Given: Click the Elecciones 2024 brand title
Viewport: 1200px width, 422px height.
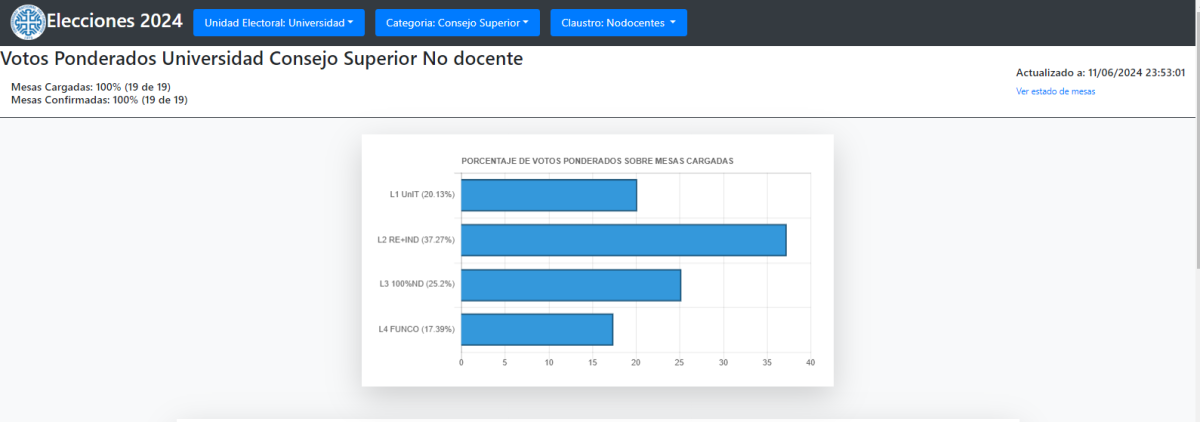Looking at the screenshot, I should point(114,22).
